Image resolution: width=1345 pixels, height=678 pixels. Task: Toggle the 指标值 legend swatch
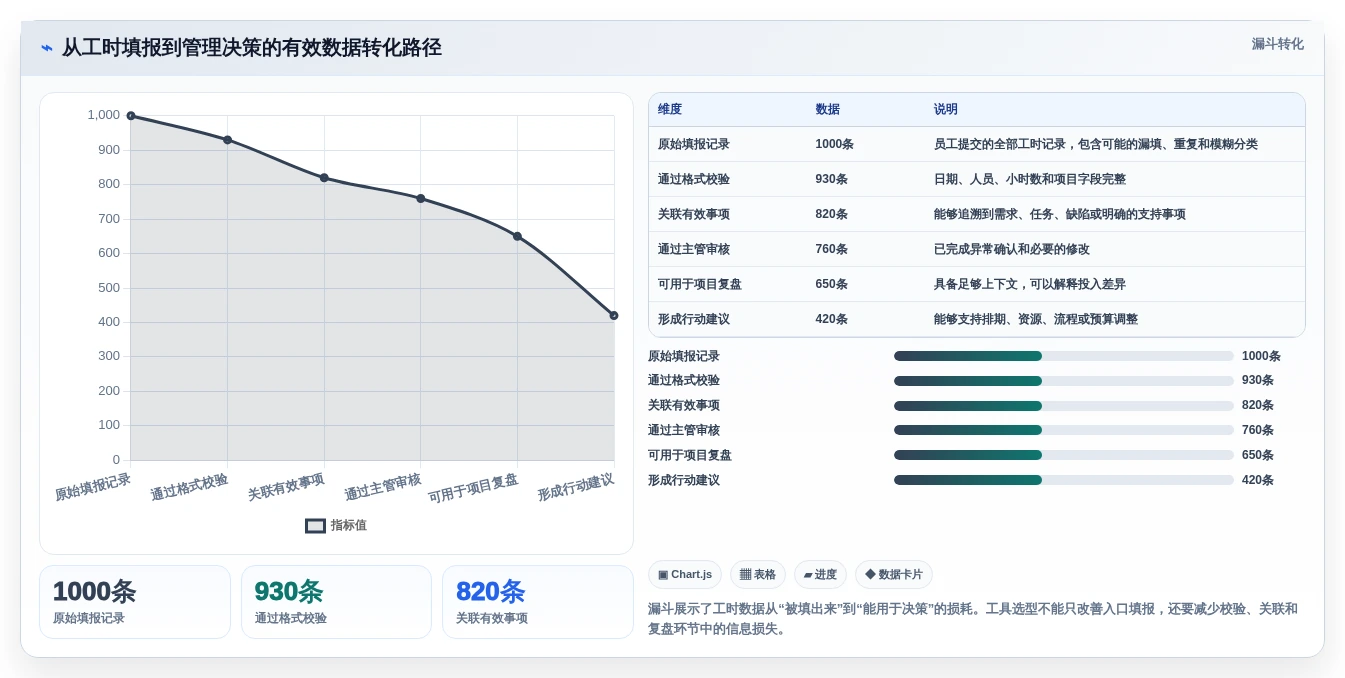point(315,525)
